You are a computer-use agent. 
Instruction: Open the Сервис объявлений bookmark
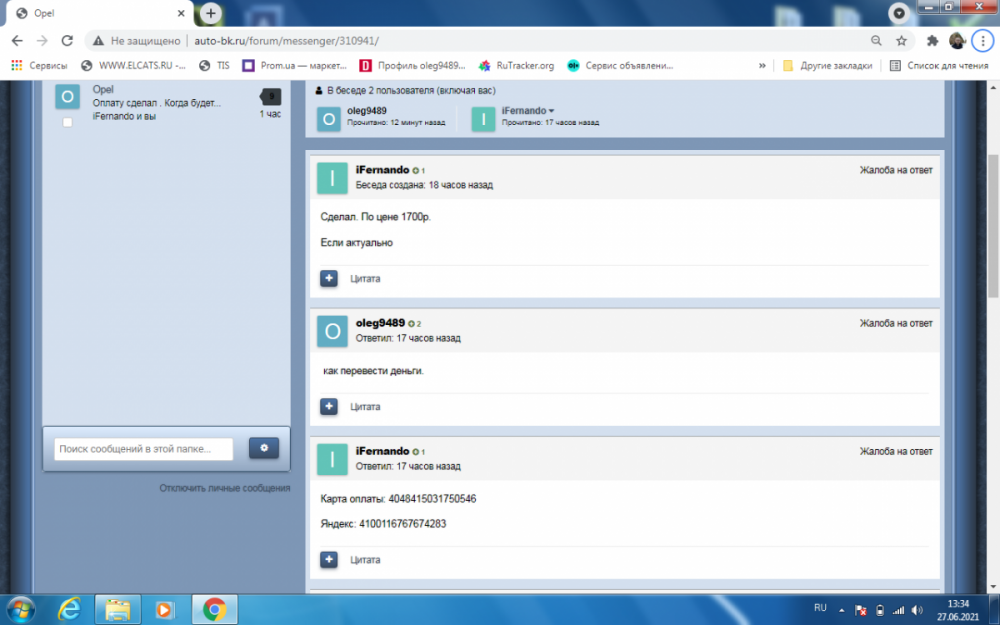tap(621, 65)
